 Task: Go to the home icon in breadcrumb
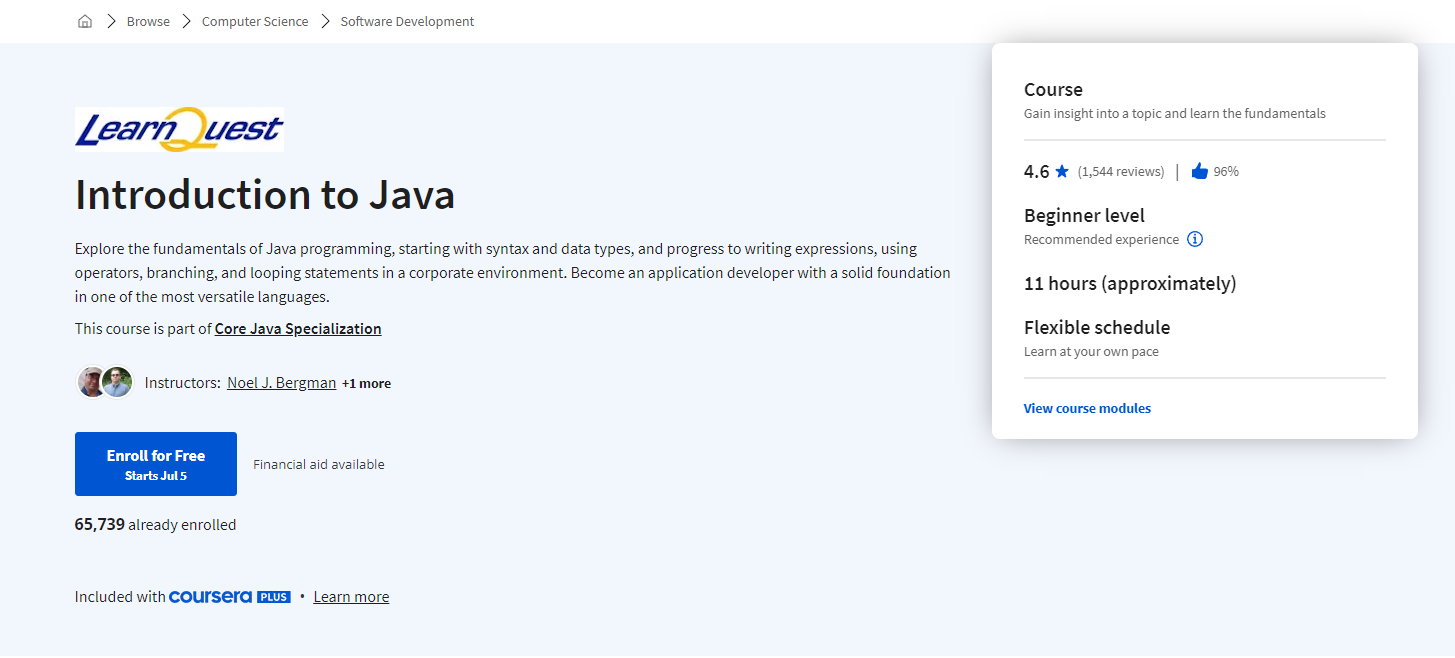[x=85, y=21]
